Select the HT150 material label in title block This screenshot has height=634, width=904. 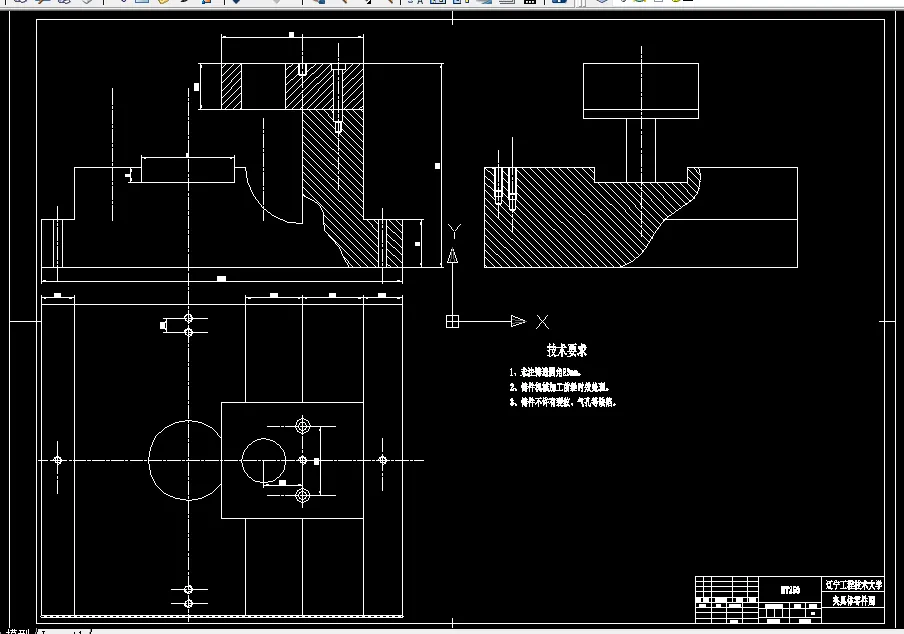(x=790, y=590)
